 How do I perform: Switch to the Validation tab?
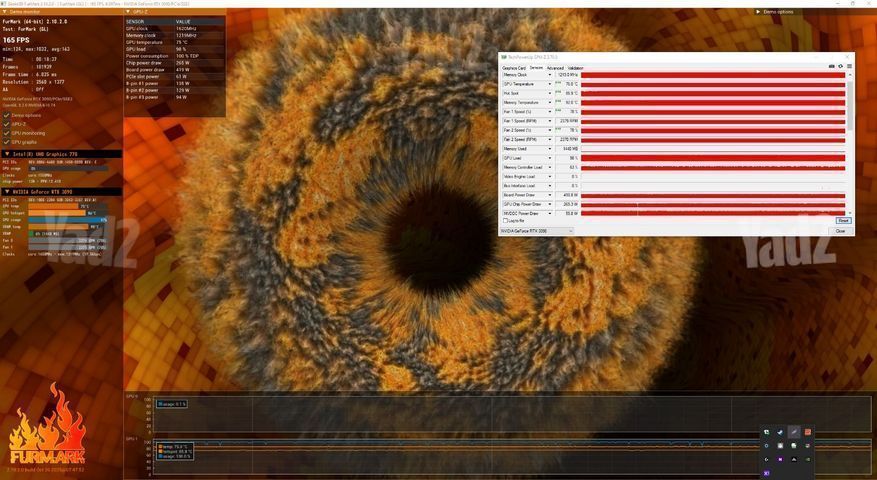click(576, 68)
